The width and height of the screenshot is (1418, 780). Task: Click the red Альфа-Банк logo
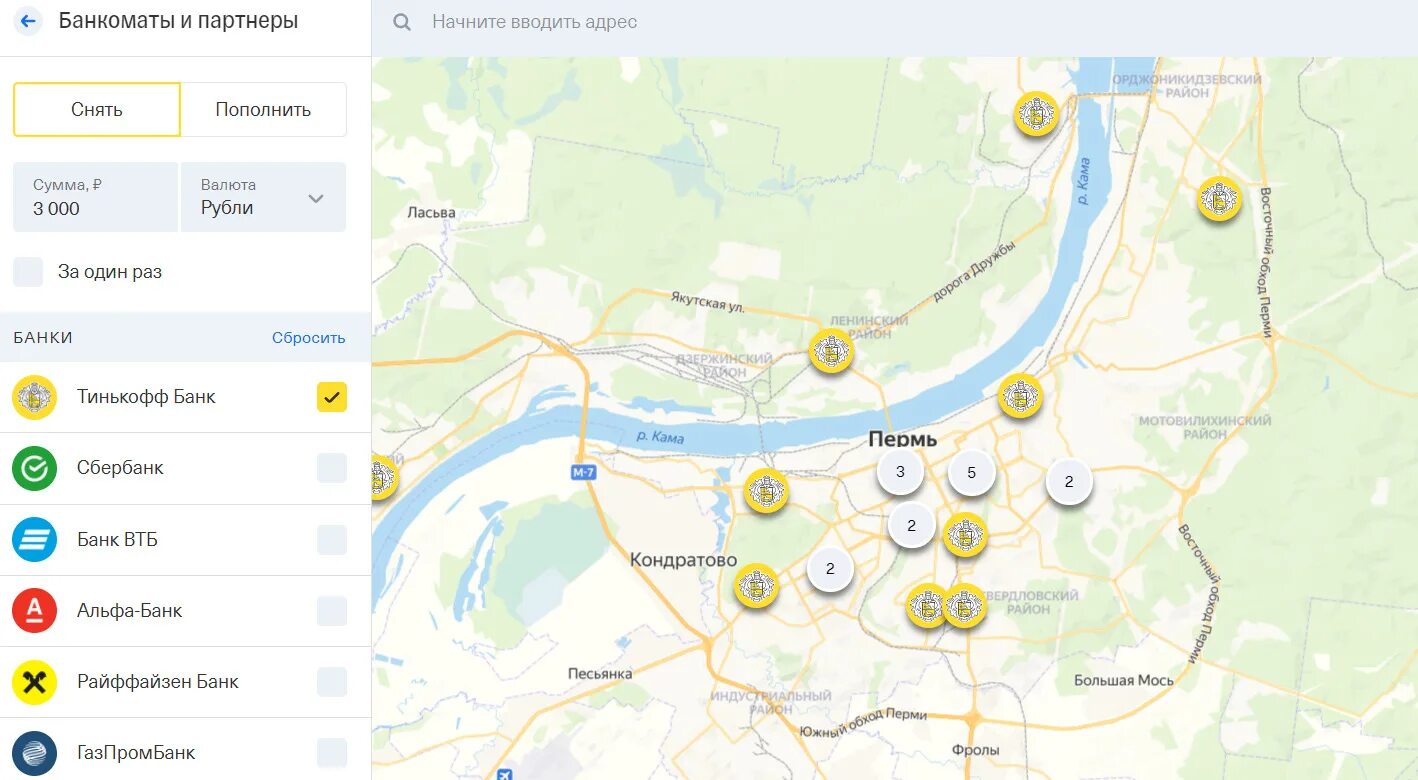click(x=34, y=611)
